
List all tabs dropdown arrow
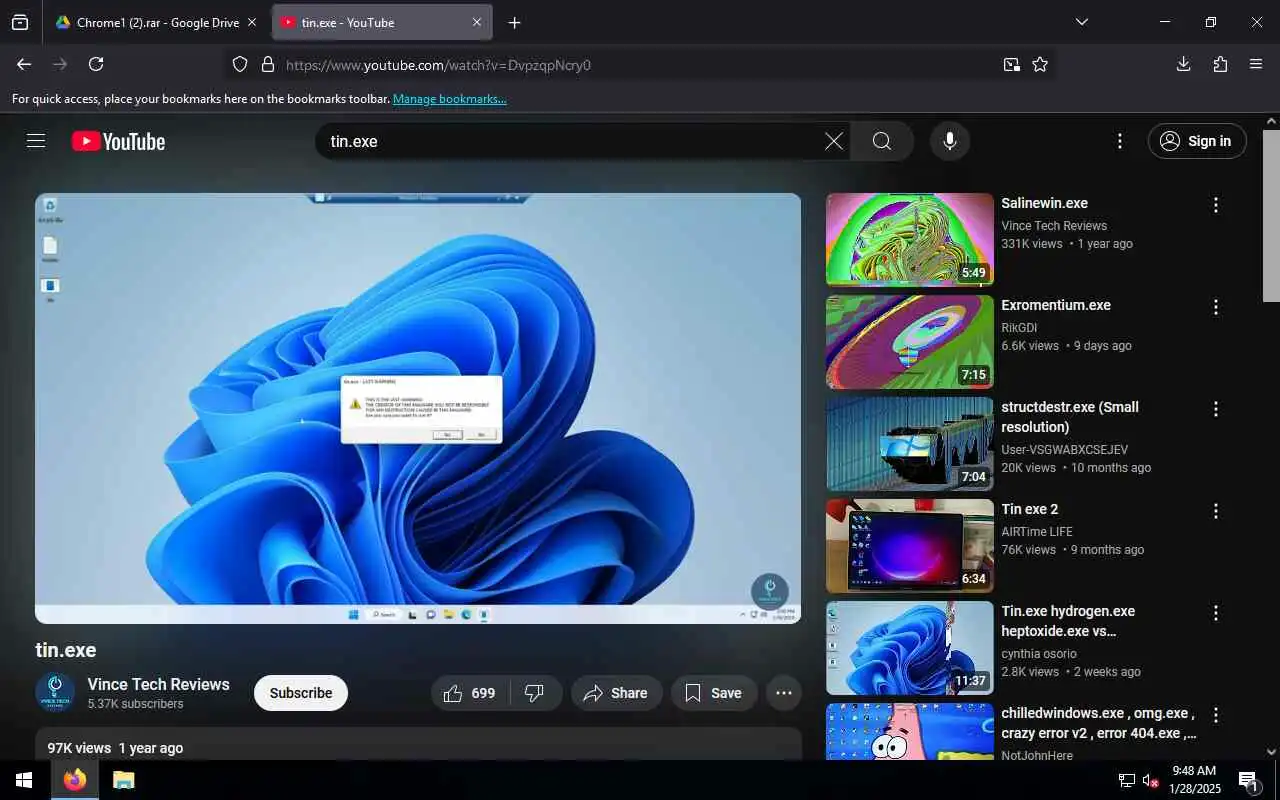click(1081, 22)
